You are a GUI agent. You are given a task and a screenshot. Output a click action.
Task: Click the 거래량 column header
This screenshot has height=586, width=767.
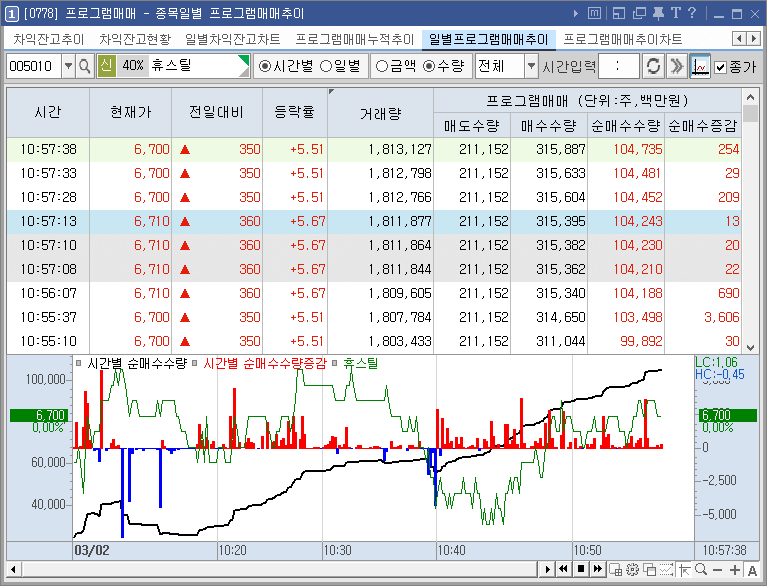381,113
